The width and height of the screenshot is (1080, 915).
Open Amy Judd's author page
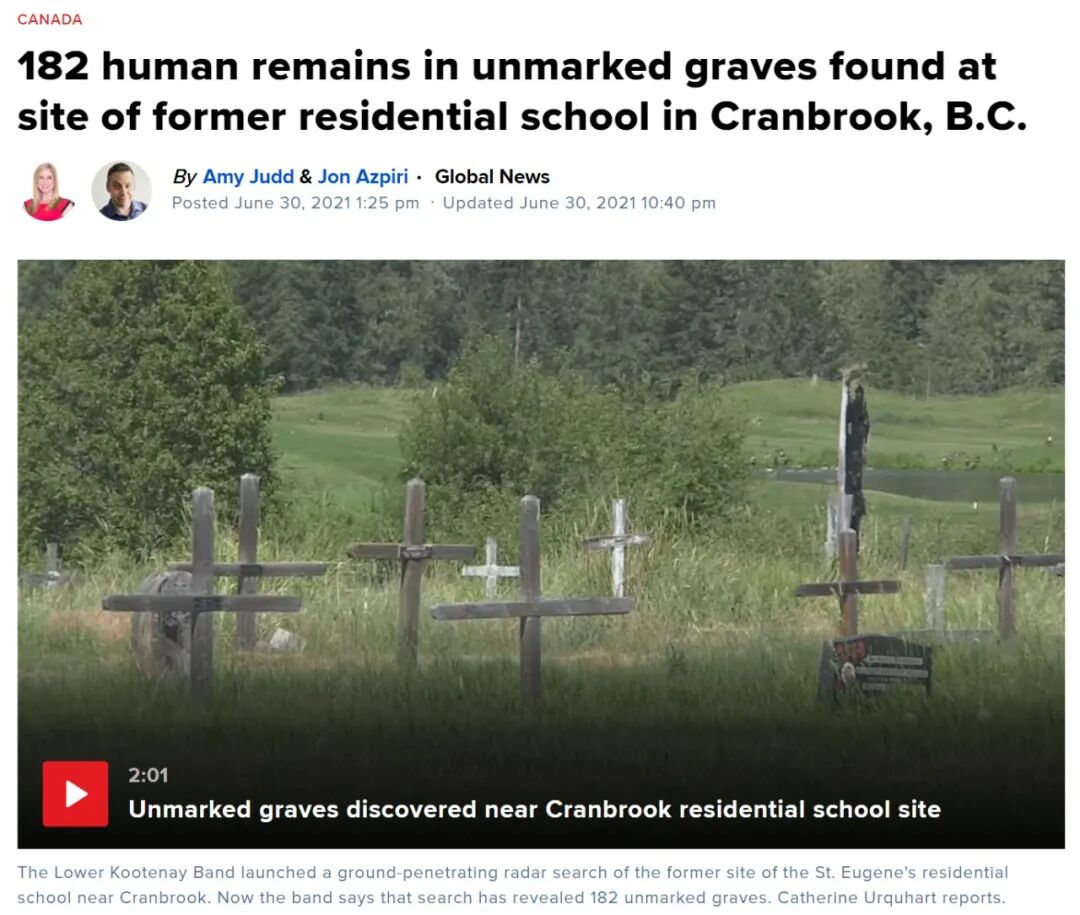point(248,176)
